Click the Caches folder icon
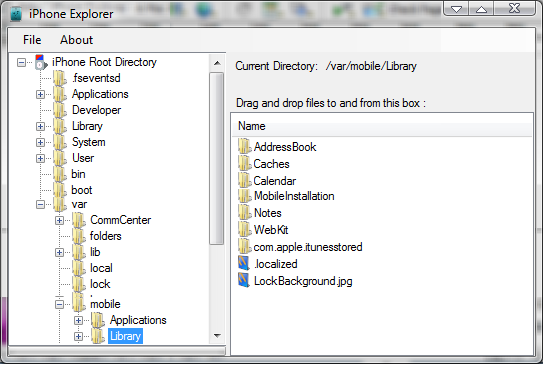 tap(245, 163)
